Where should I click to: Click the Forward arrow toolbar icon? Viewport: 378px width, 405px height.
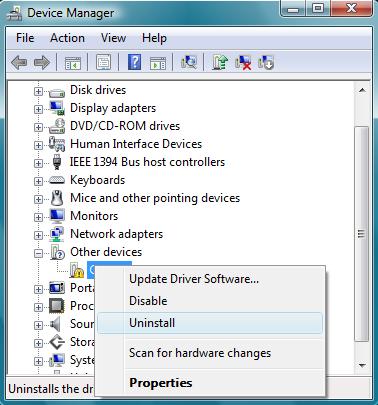(42, 62)
